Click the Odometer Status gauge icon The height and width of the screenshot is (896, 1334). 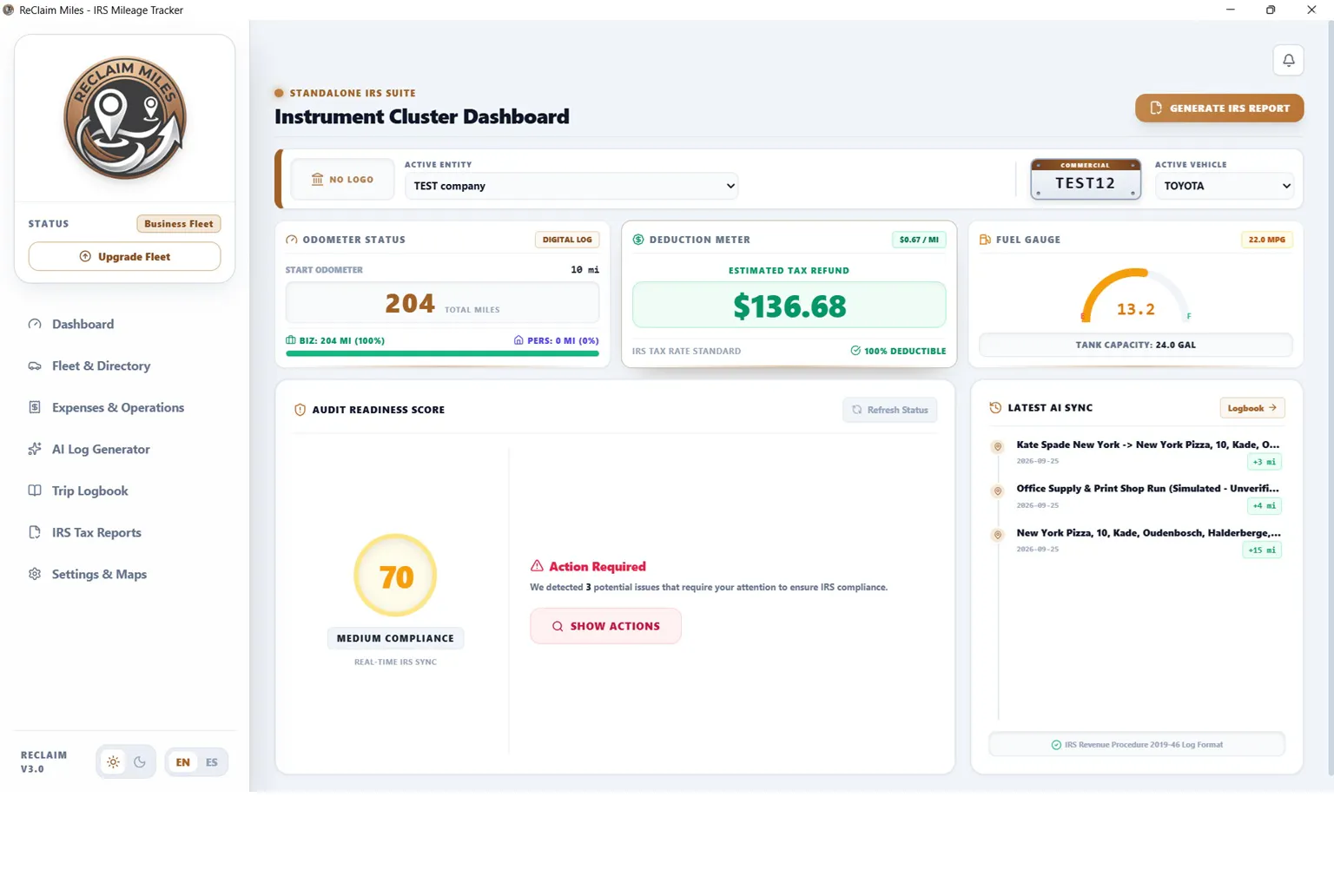point(292,240)
